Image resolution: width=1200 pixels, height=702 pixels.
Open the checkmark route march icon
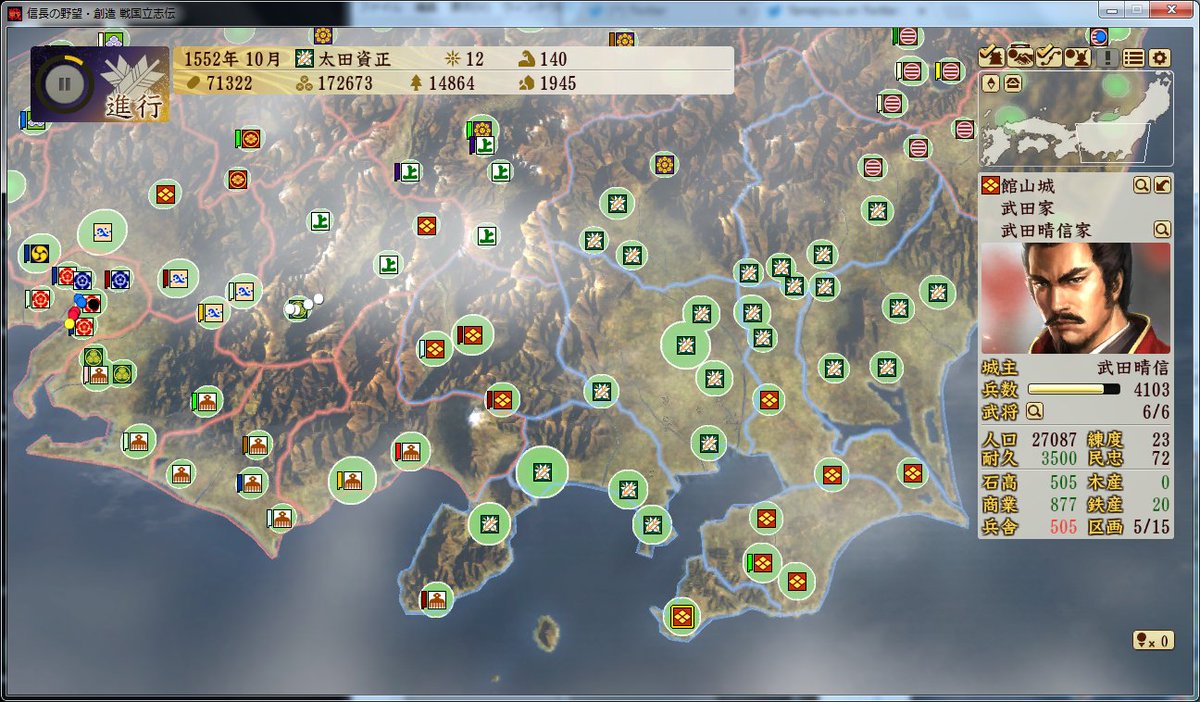coord(1047,56)
